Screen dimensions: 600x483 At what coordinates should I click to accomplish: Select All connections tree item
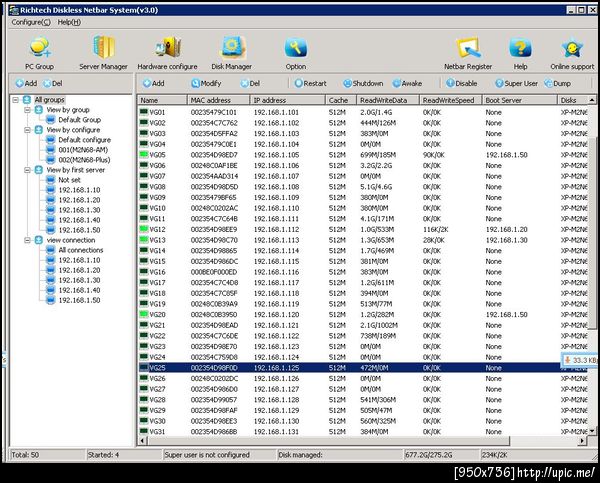pos(81,250)
